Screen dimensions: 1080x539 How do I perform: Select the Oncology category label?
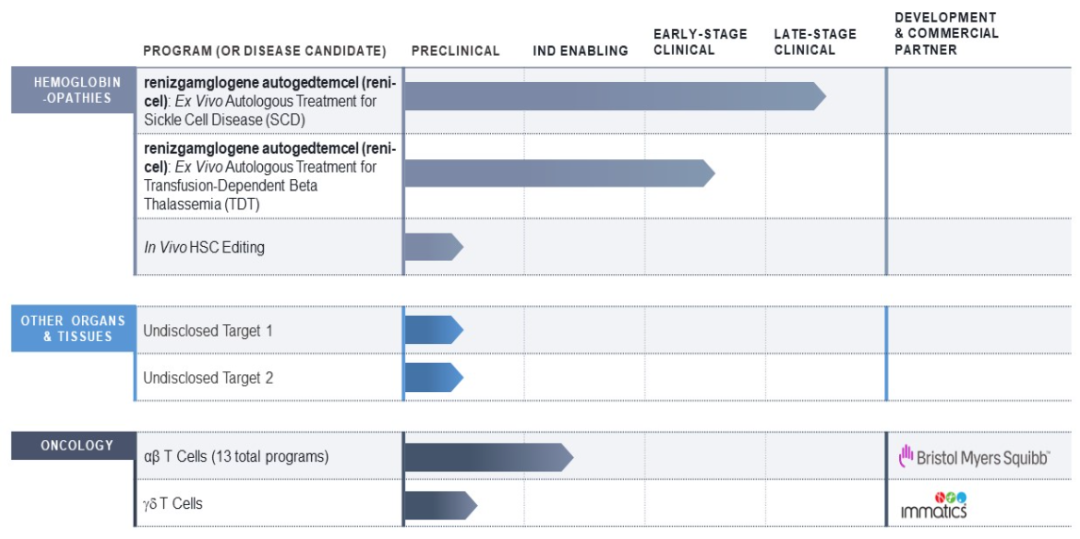pyautogui.click(x=73, y=446)
